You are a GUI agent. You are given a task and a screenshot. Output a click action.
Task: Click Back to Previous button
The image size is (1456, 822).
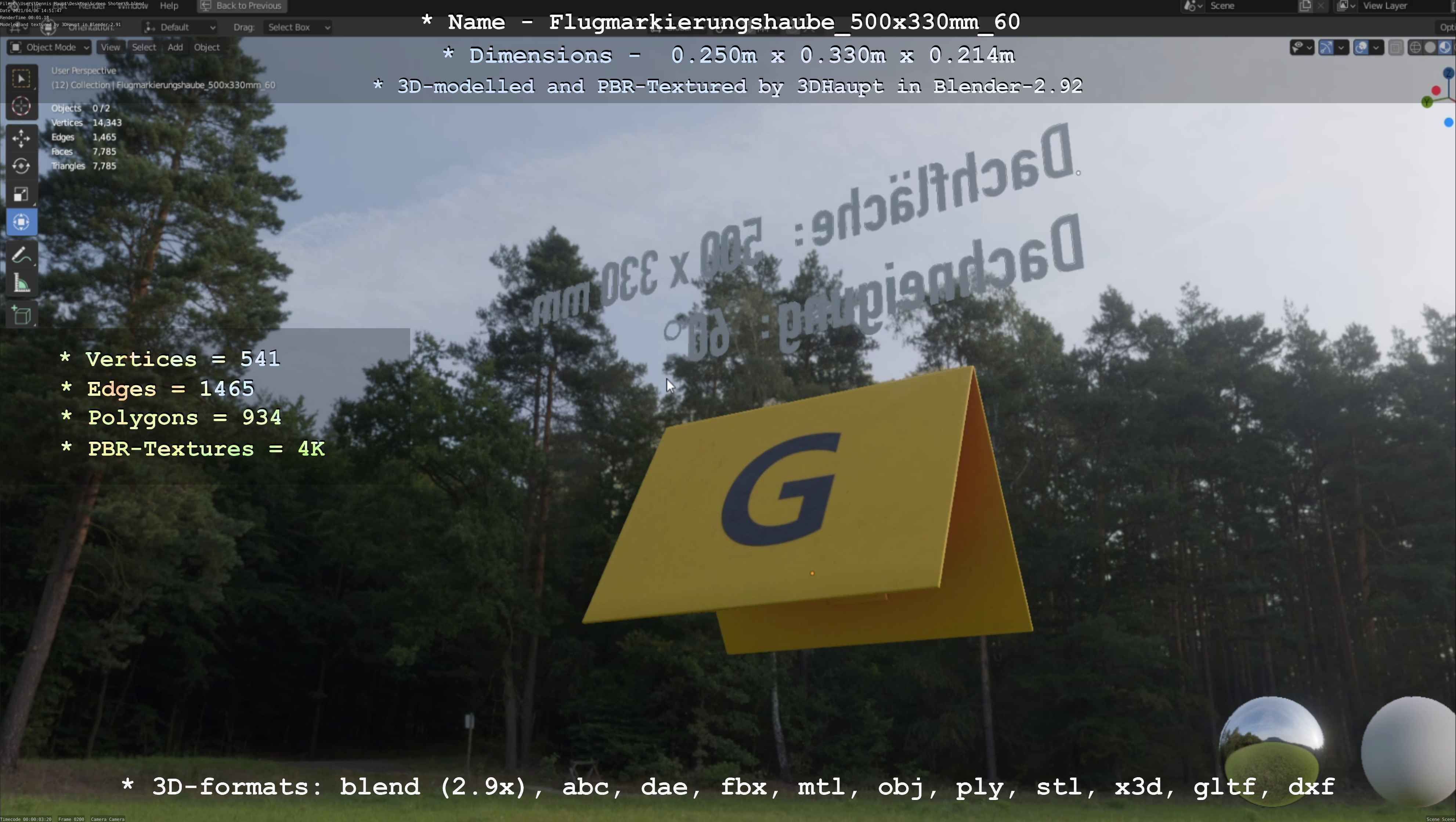(x=242, y=6)
